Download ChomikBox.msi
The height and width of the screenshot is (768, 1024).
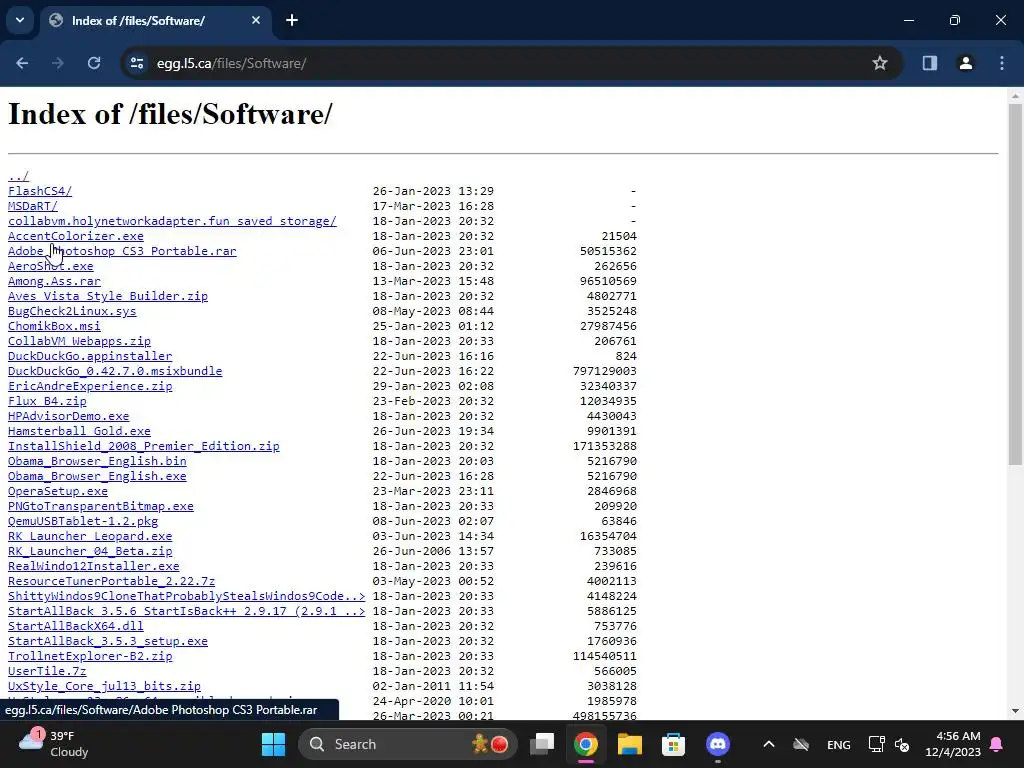pos(54,327)
